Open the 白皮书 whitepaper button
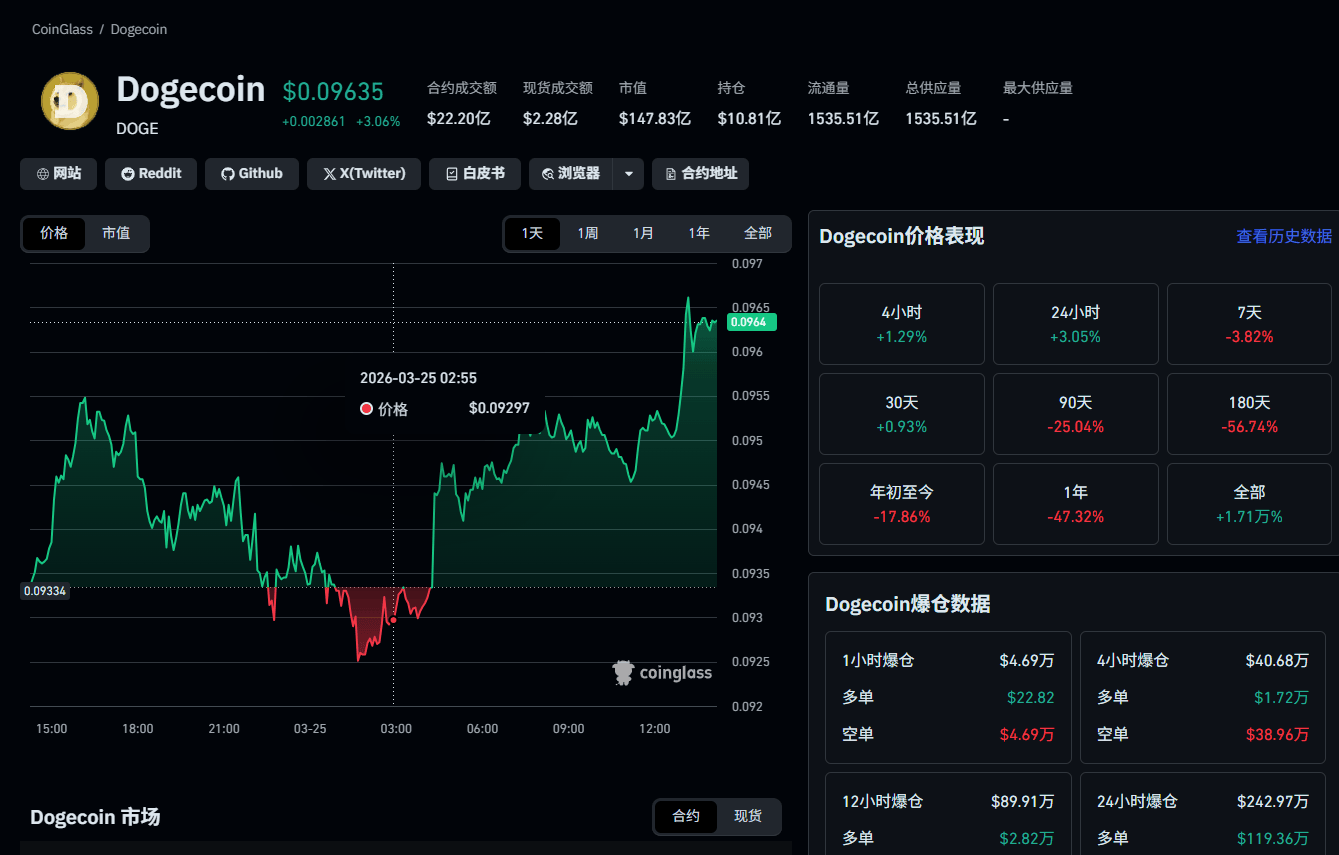1339x855 pixels. click(475, 174)
